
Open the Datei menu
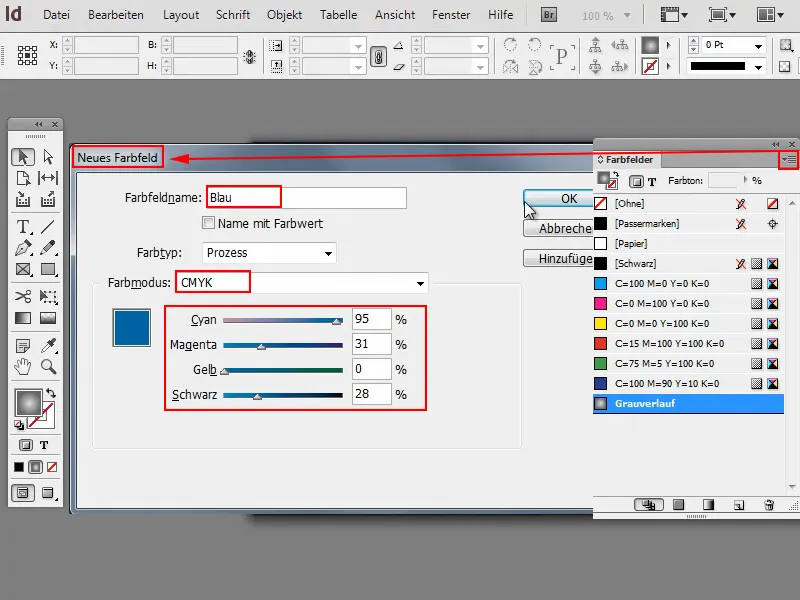[x=56, y=15]
